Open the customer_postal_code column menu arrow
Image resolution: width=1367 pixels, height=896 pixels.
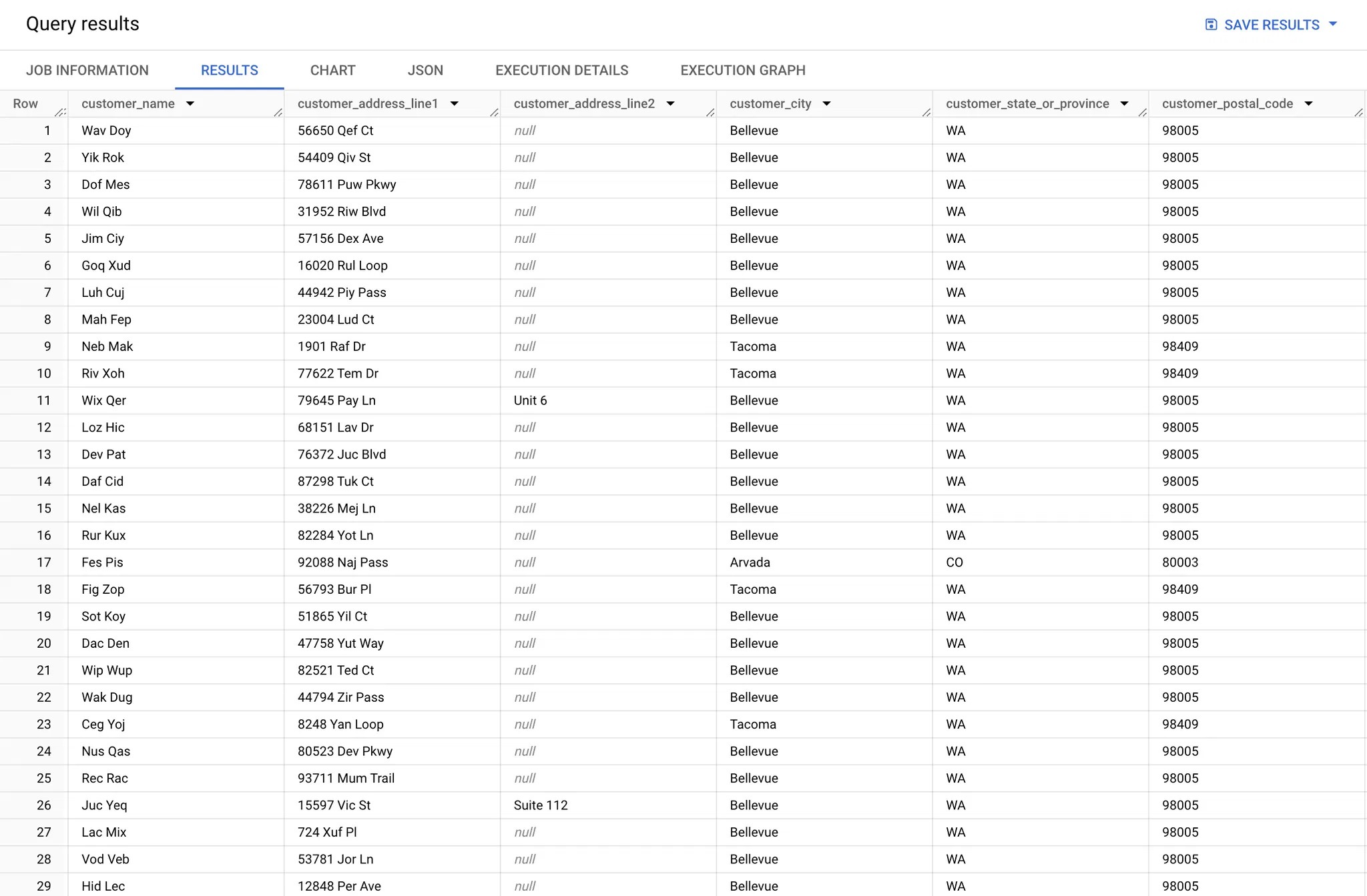(x=1309, y=104)
